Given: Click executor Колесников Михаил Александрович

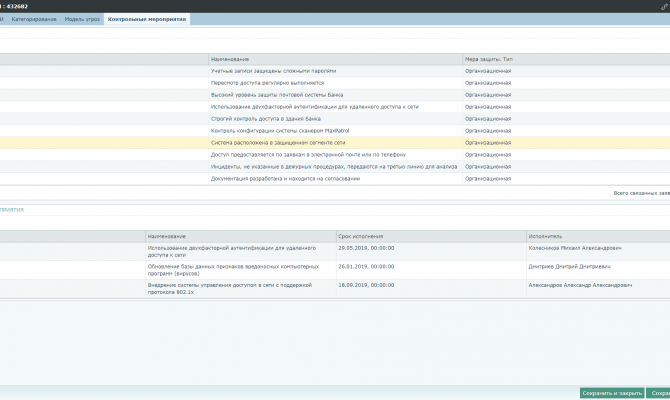Looking at the screenshot, I should pyautogui.click(x=575, y=248).
